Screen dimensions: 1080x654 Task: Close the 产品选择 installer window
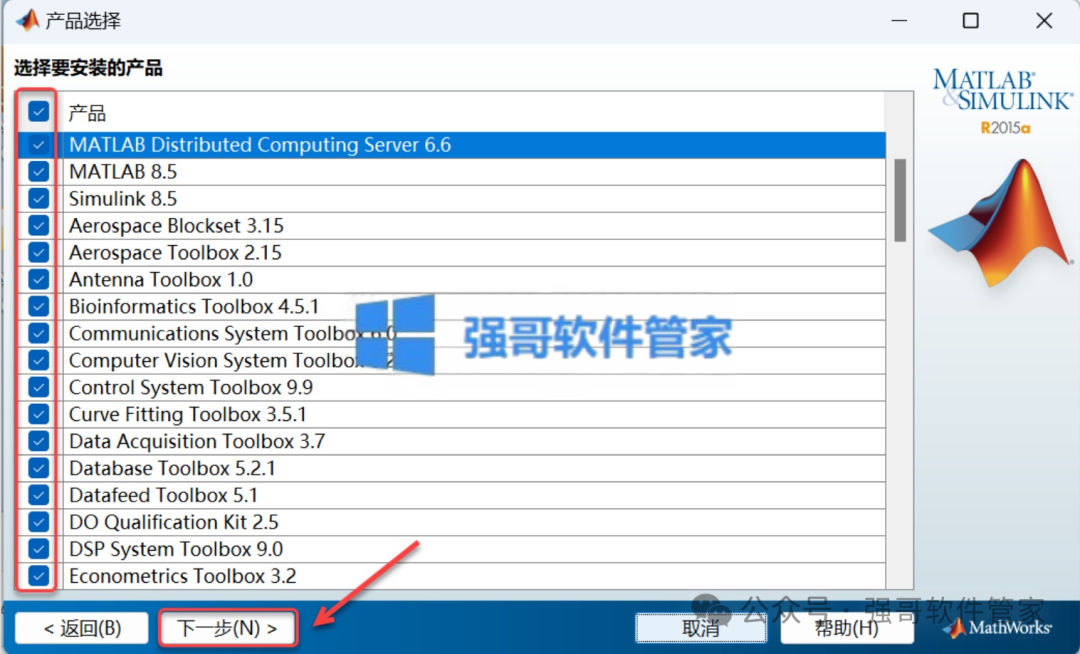(1044, 21)
